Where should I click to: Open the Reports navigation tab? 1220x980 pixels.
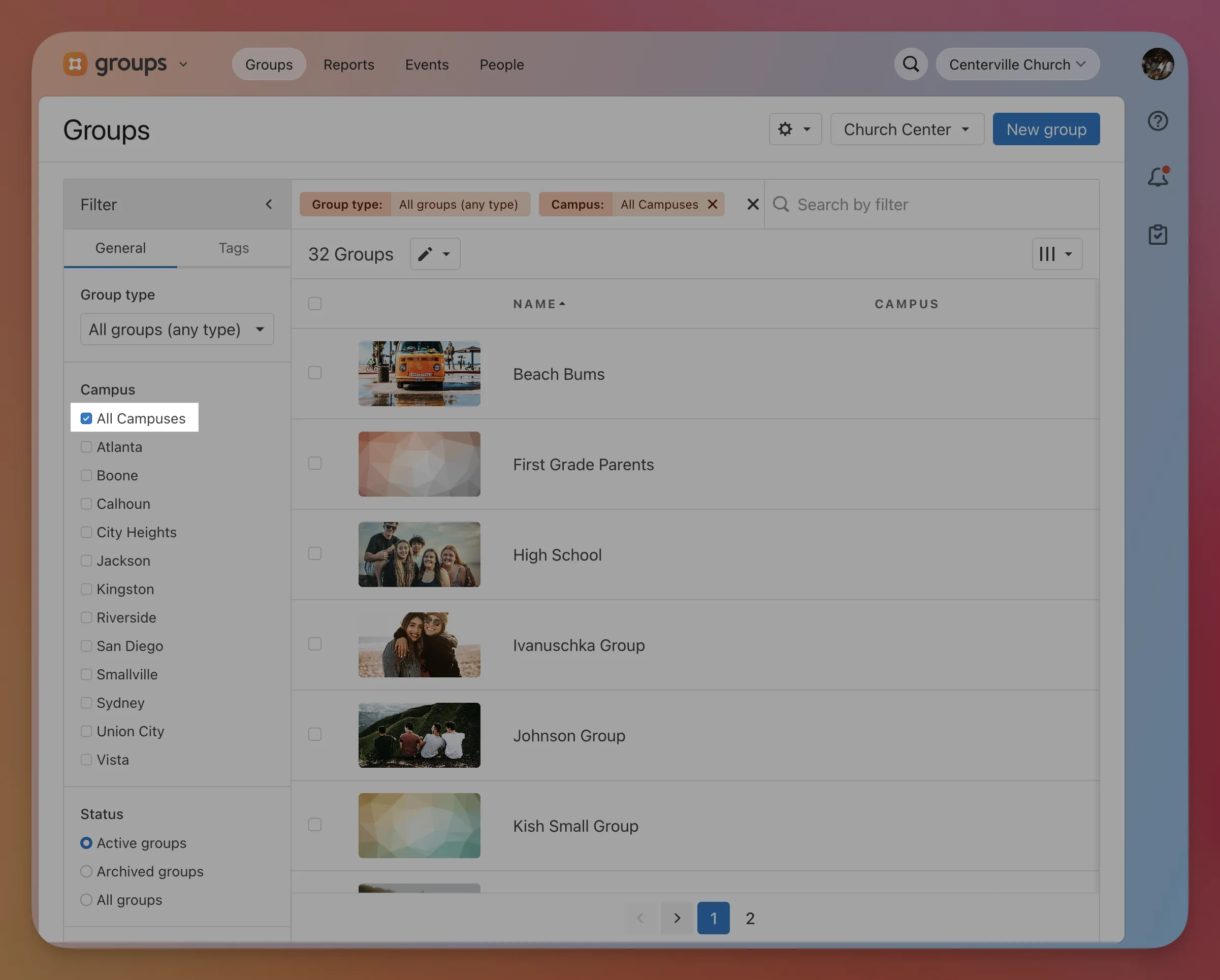(x=348, y=64)
